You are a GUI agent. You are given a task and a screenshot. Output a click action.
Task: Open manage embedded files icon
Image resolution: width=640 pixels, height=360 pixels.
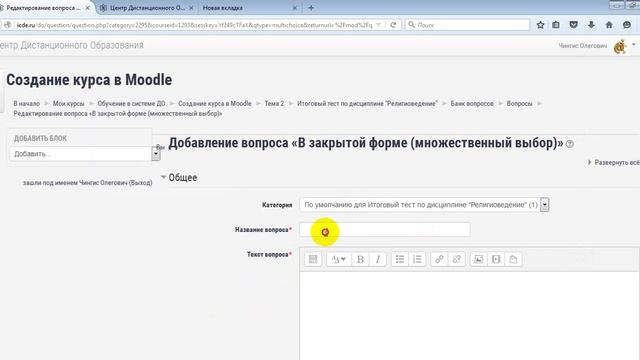point(513,259)
